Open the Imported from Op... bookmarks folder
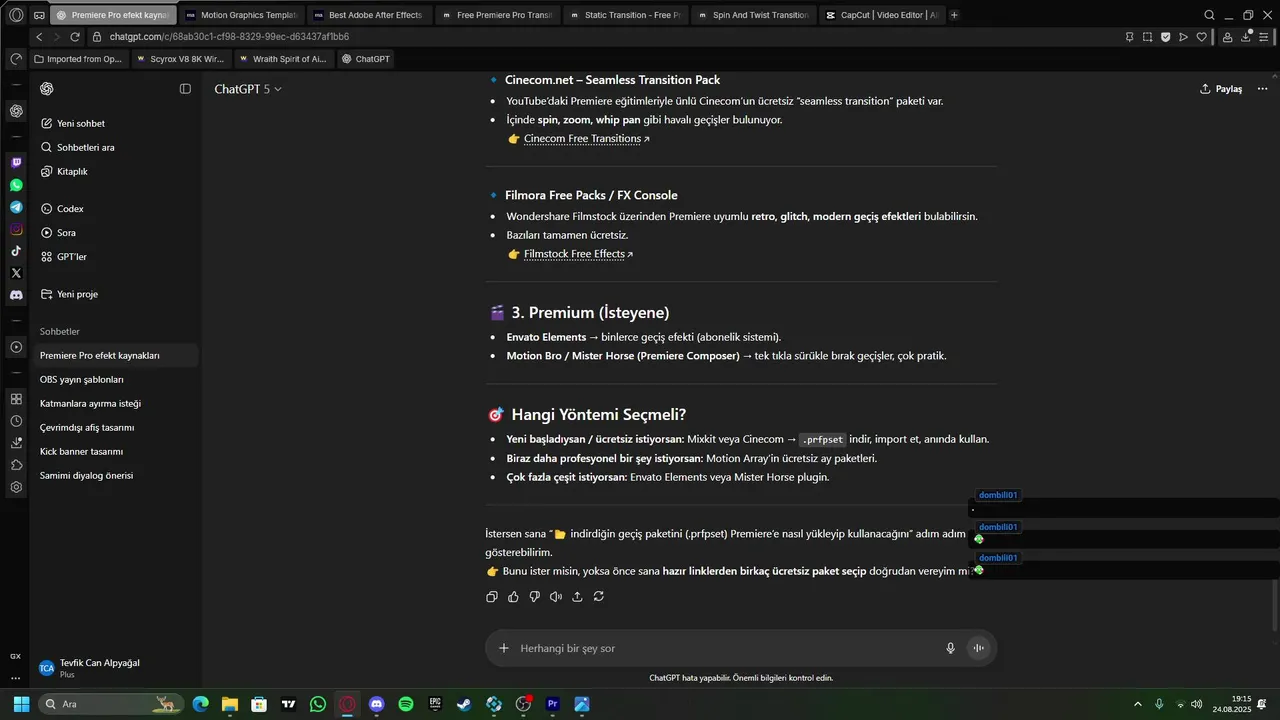 pyautogui.click(x=78, y=59)
